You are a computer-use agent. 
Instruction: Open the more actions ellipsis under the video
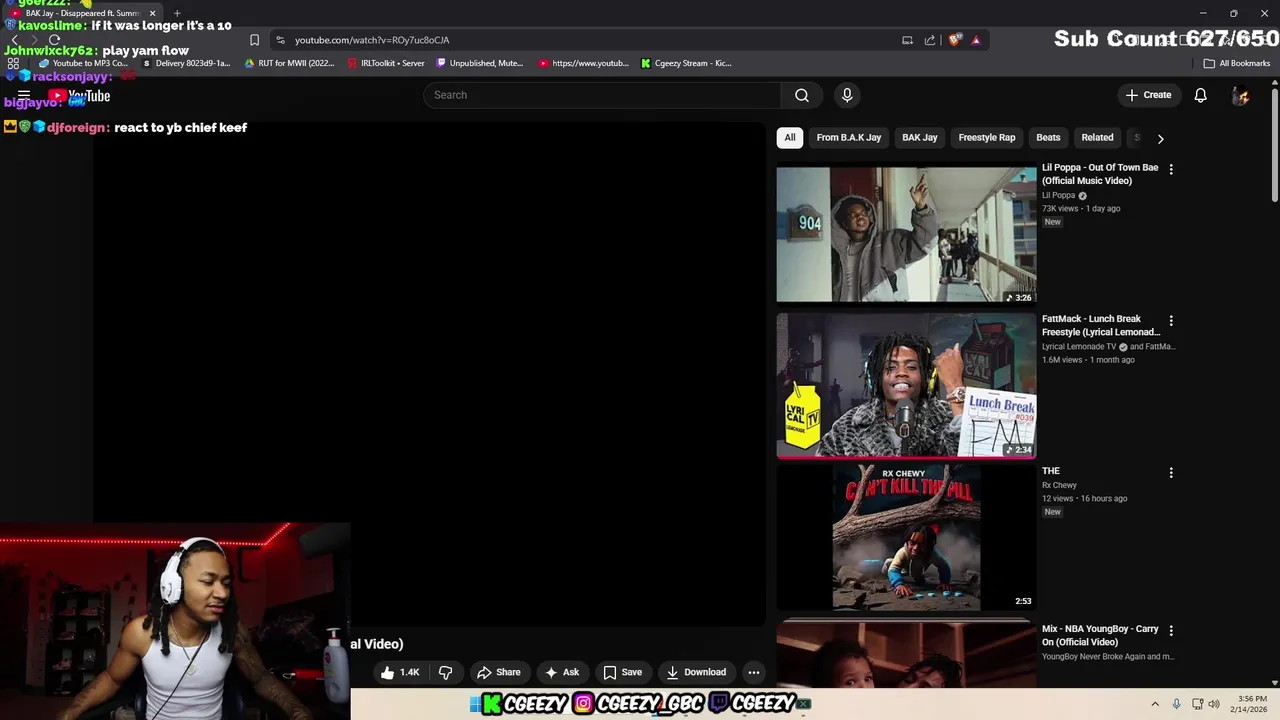pyautogui.click(x=754, y=672)
